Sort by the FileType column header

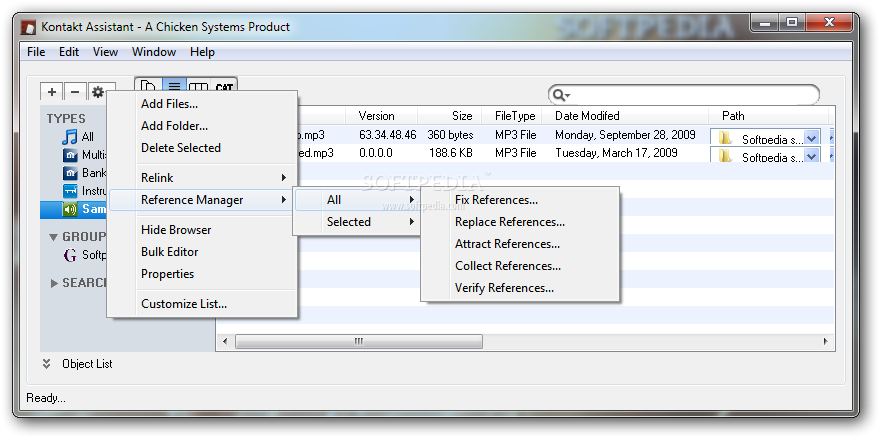click(x=511, y=116)
